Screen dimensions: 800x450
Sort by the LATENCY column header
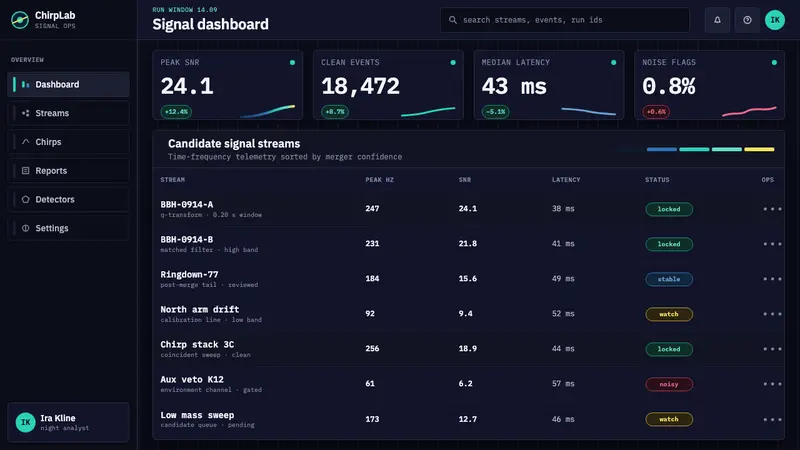click(566, 180)
